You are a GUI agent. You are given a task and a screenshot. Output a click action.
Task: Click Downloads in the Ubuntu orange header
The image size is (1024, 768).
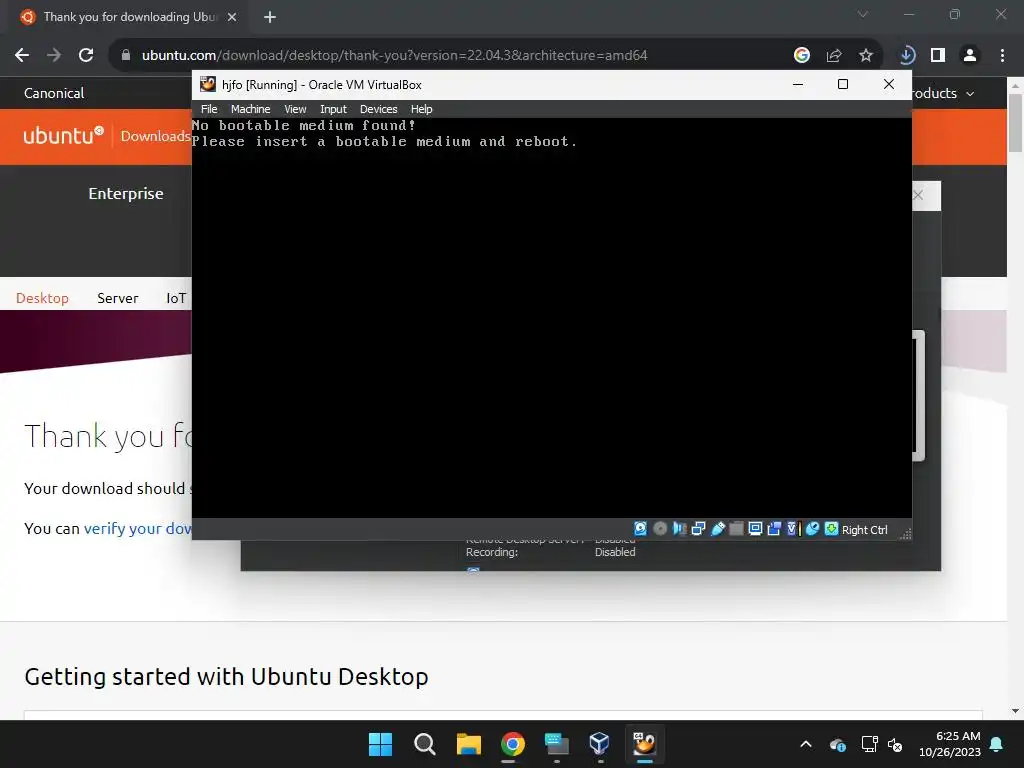click(x=155, y=136)
